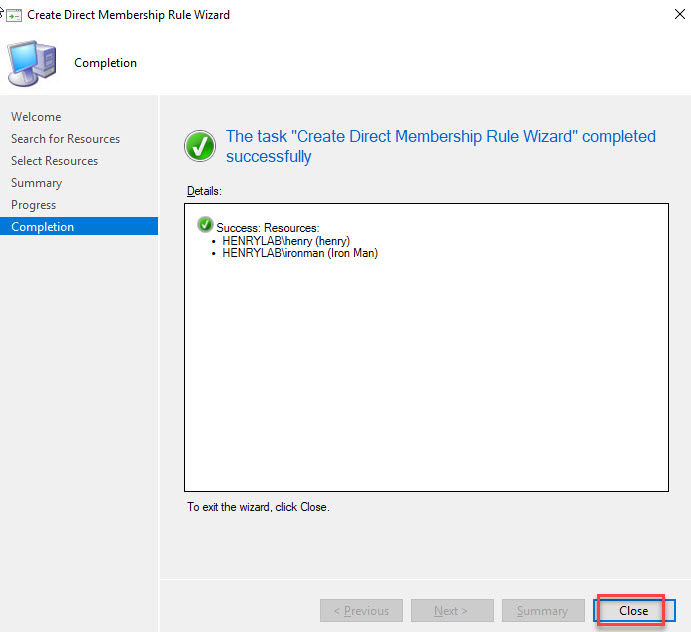Select the highlighted Completion step
Viewport: 691px width, 632px height.
pos(42,227)
